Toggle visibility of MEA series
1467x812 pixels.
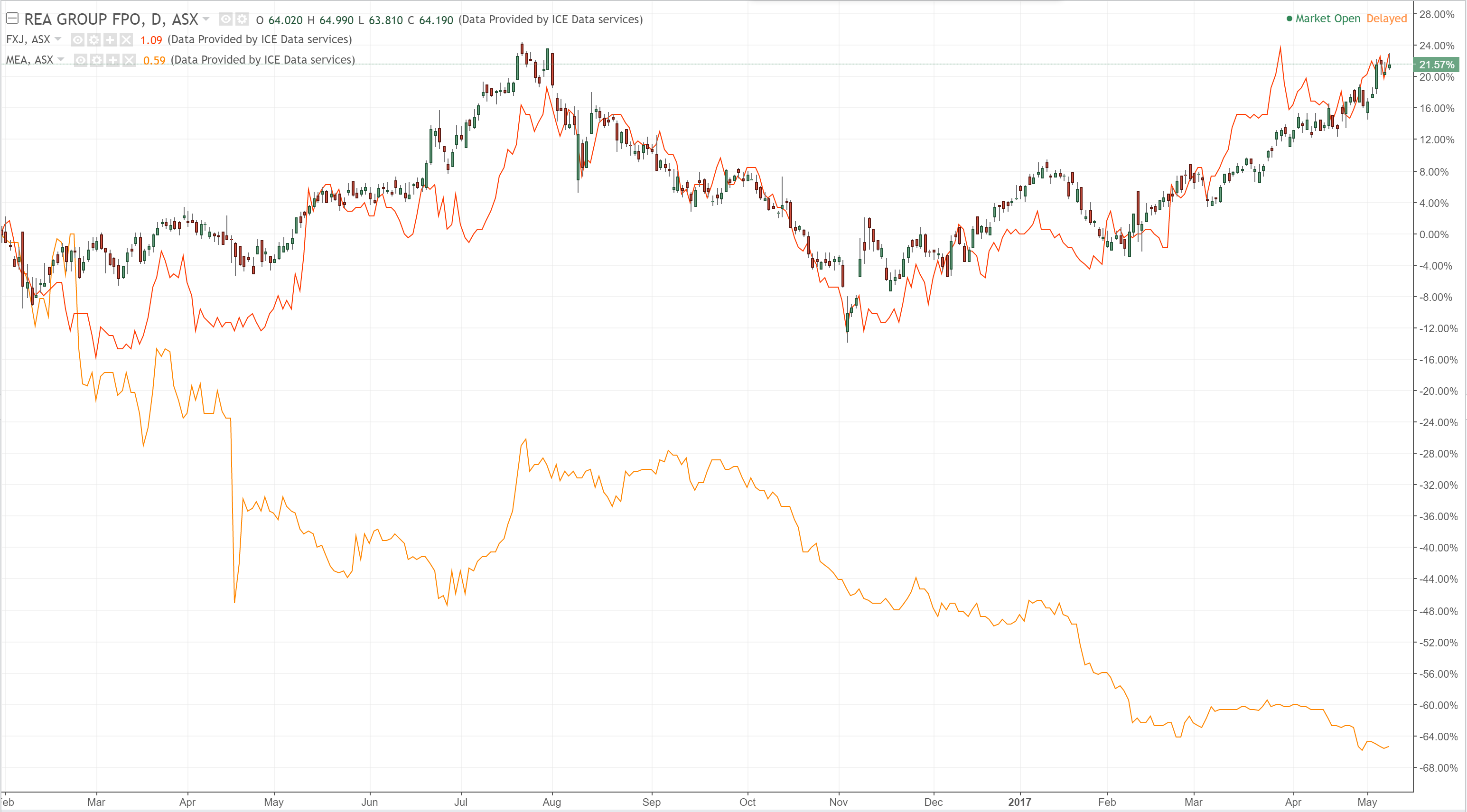click(81, 60)
